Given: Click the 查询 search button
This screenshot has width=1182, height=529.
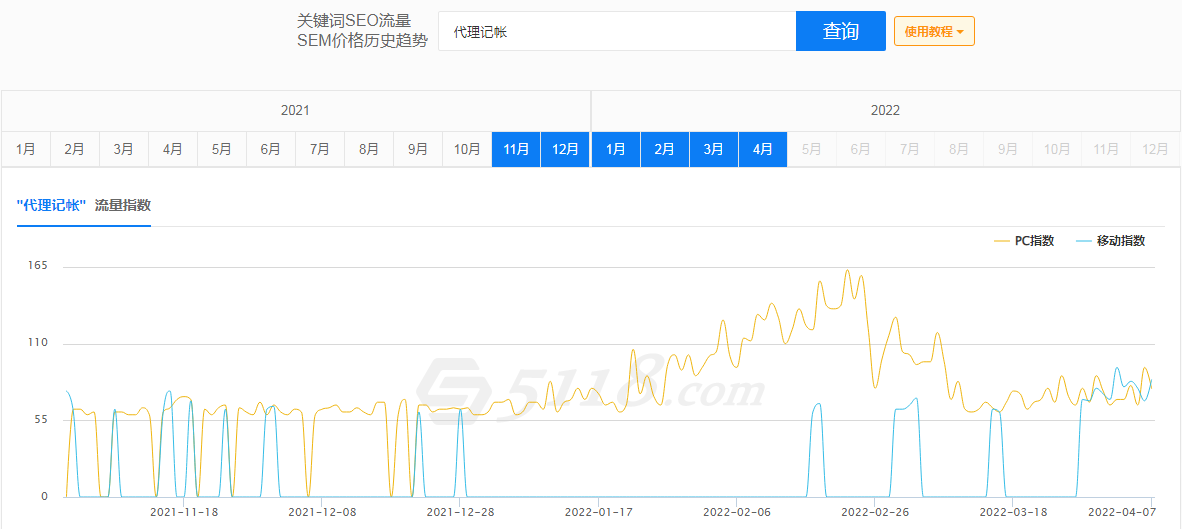Looking at the screenshot, I should coord(841,31).
